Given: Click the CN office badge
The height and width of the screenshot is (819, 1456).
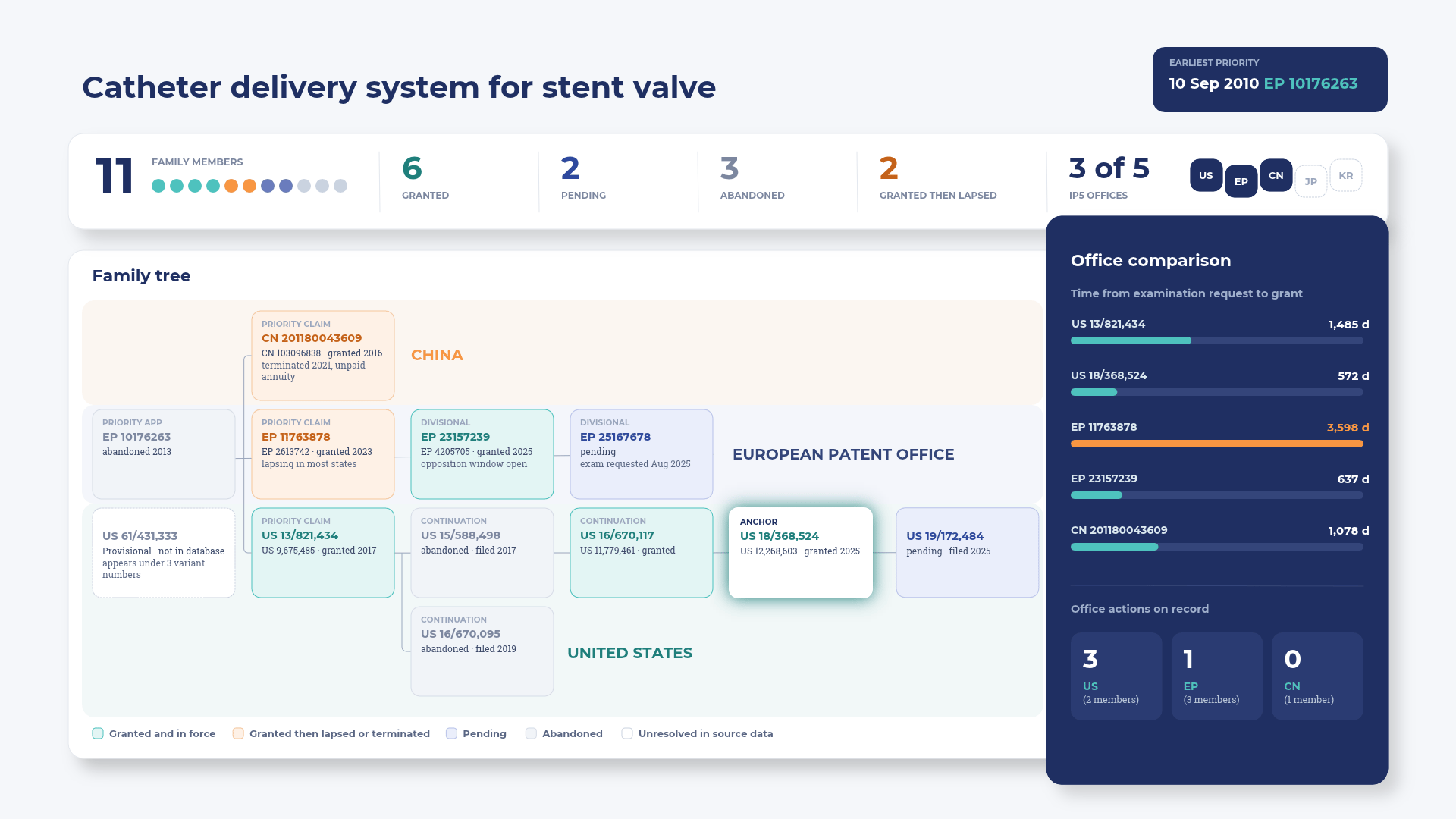Looking at the screenshot, I should pyautogui.click(x=1276, y=175).
